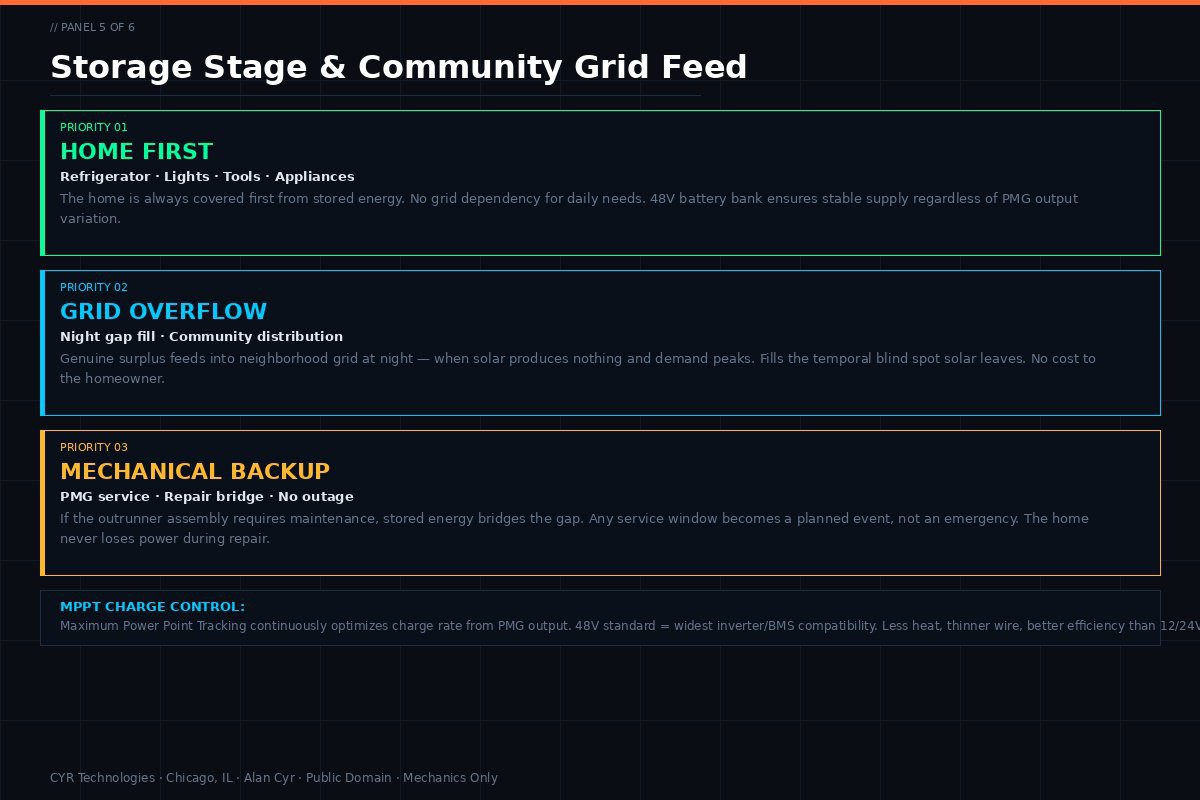This screenshot has width=1200, height=800.
Task: Click the "PRIORITY 01" label
Action: 94,127
